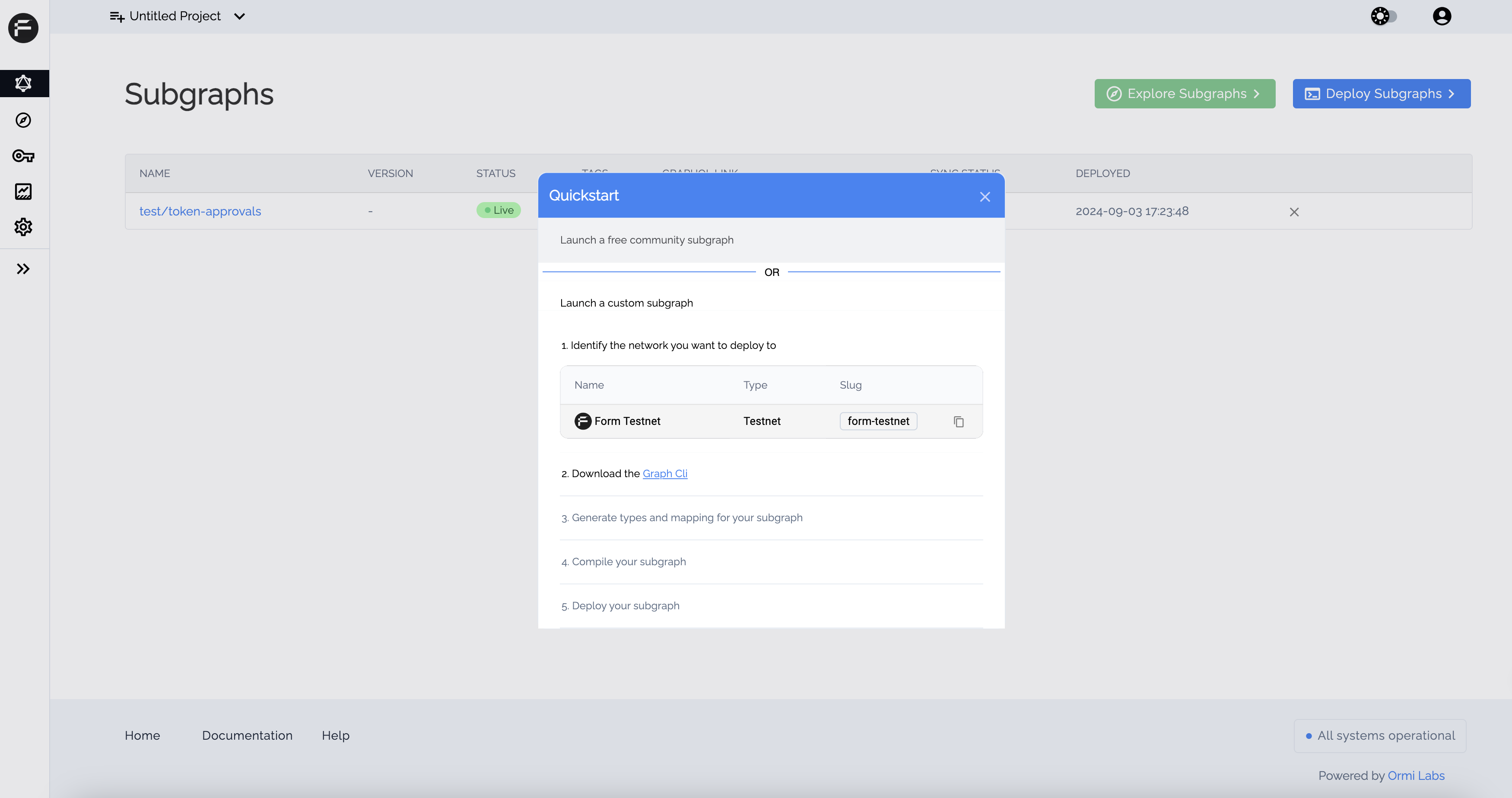The width and height of the screenshot is (1512, 798).
Task: Expand step 3 Generate types and mapping
Action: tap(687, 517)
